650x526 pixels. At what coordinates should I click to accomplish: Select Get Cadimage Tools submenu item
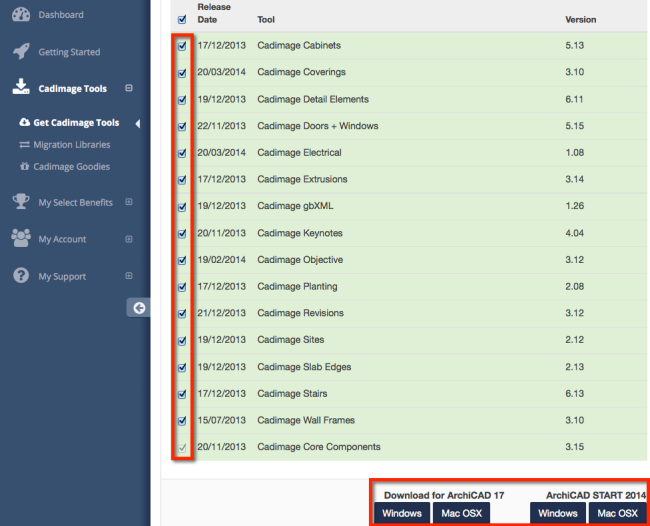coord(76,123)
